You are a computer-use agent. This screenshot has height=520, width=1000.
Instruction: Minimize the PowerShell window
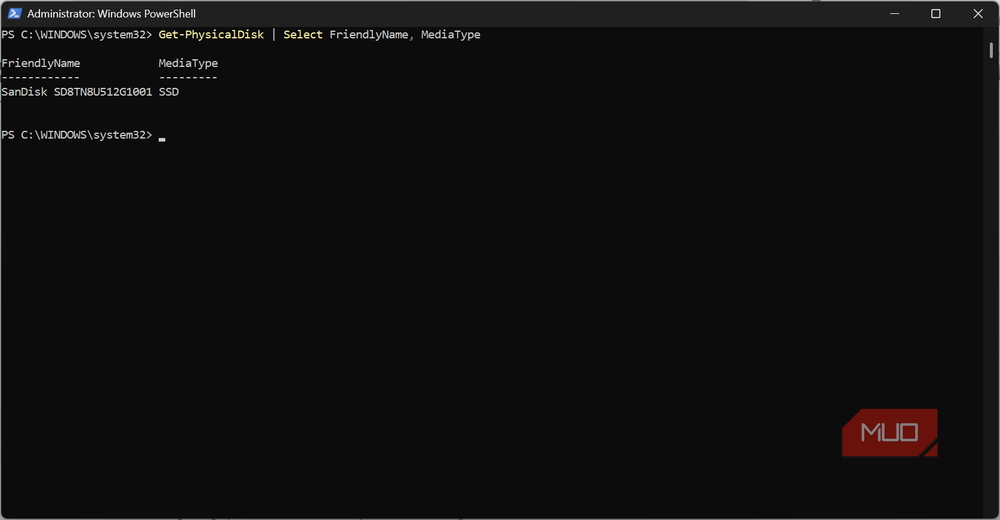895,13
